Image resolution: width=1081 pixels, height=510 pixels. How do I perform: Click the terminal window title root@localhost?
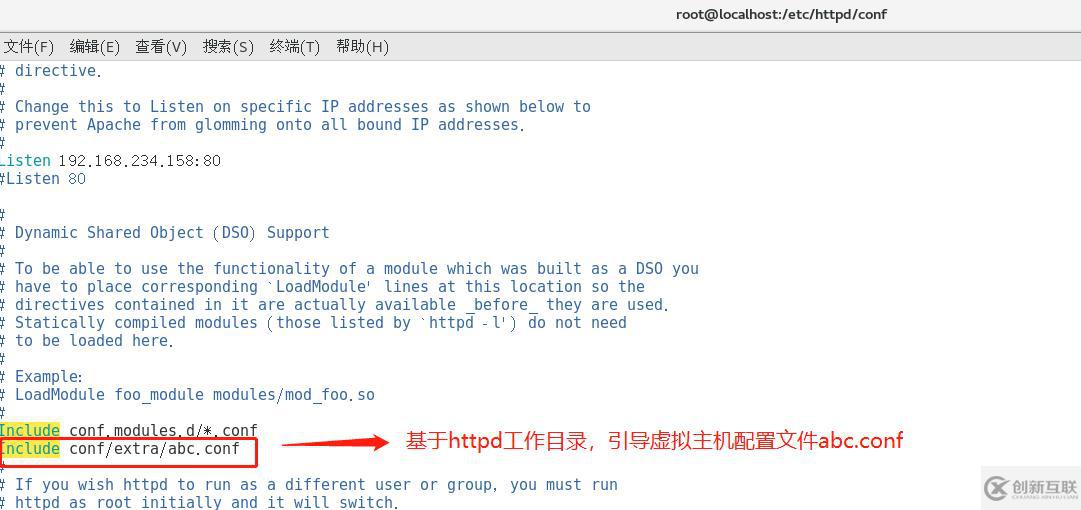781,14
